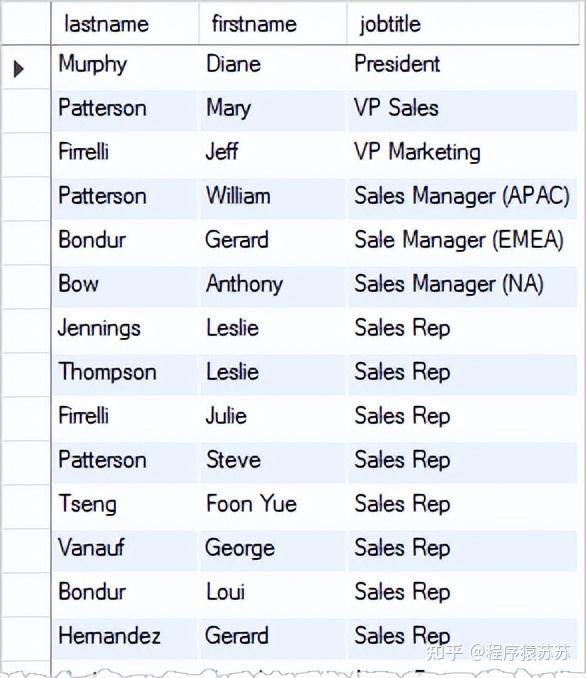586x678 pixels.
Task: Click the current row arrow indicator
Action: click(19, 69)
